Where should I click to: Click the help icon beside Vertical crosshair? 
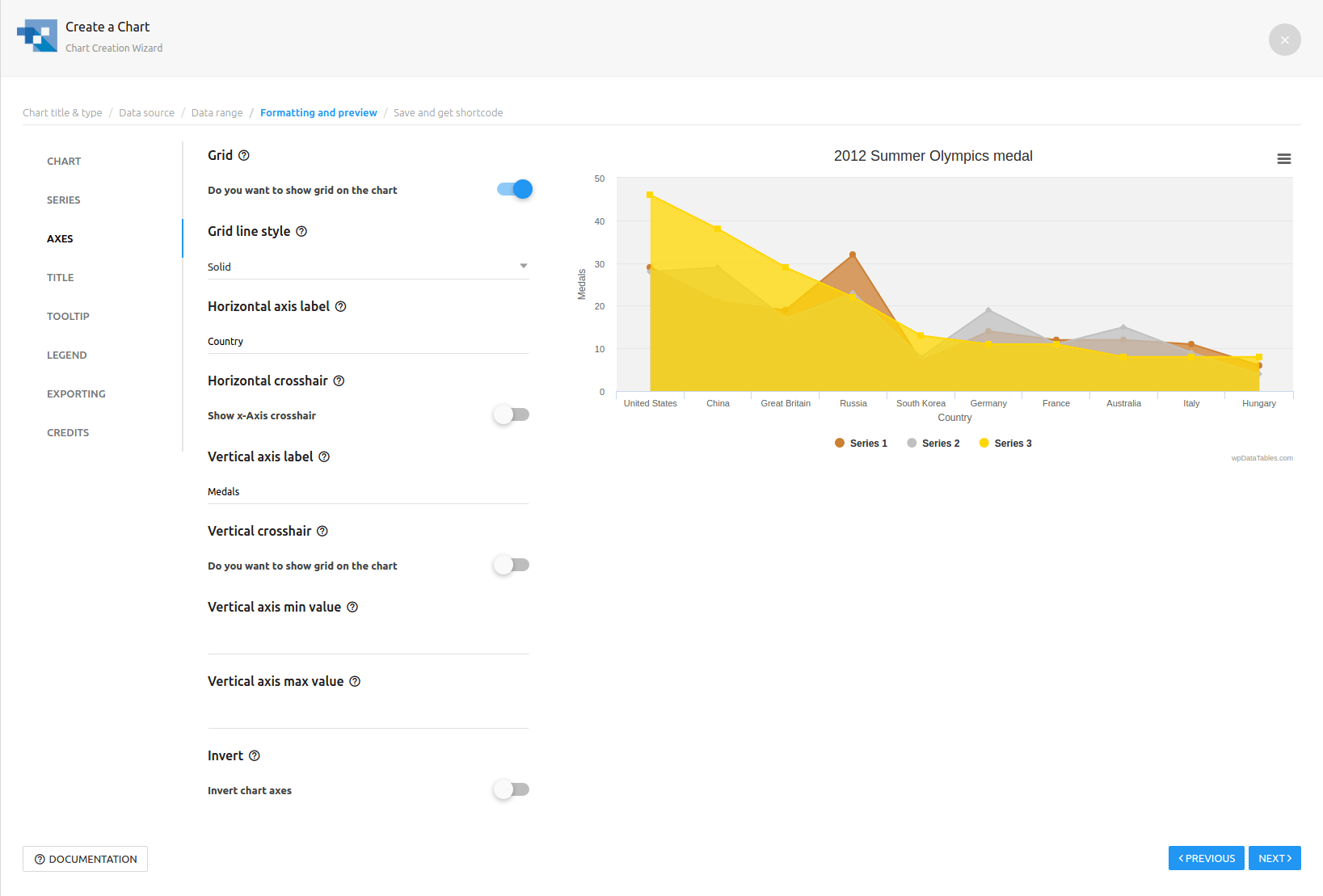pyautogui.click(x=322, y=531)
